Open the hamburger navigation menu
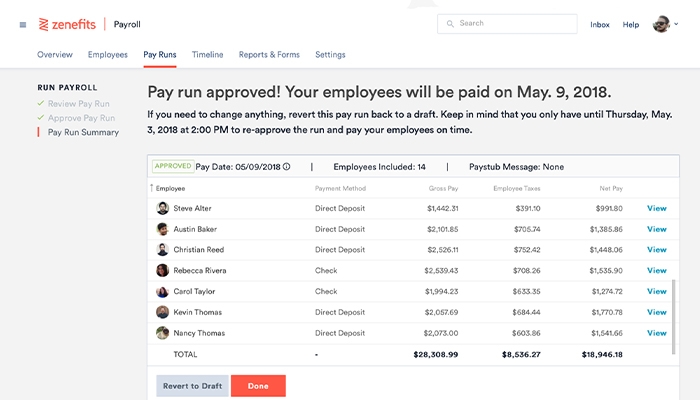Screen dimensions: 700x400 point(23,25)
